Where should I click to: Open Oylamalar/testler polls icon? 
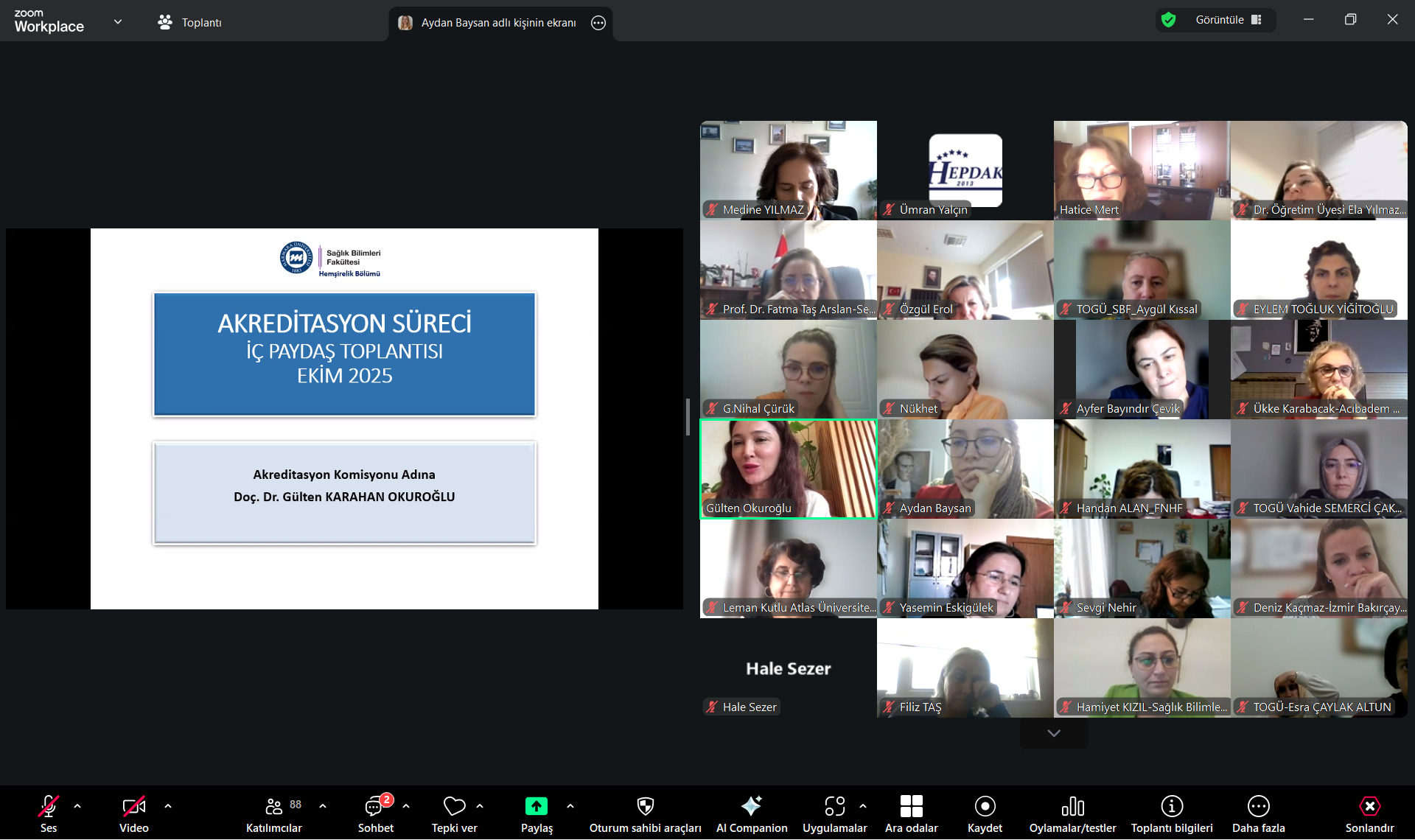click(x=1072, y=806)
